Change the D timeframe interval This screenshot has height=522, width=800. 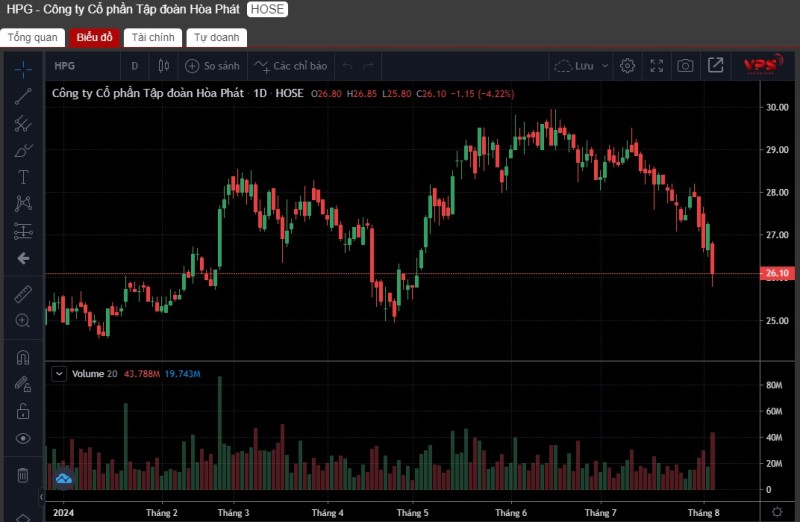(135, 66)
